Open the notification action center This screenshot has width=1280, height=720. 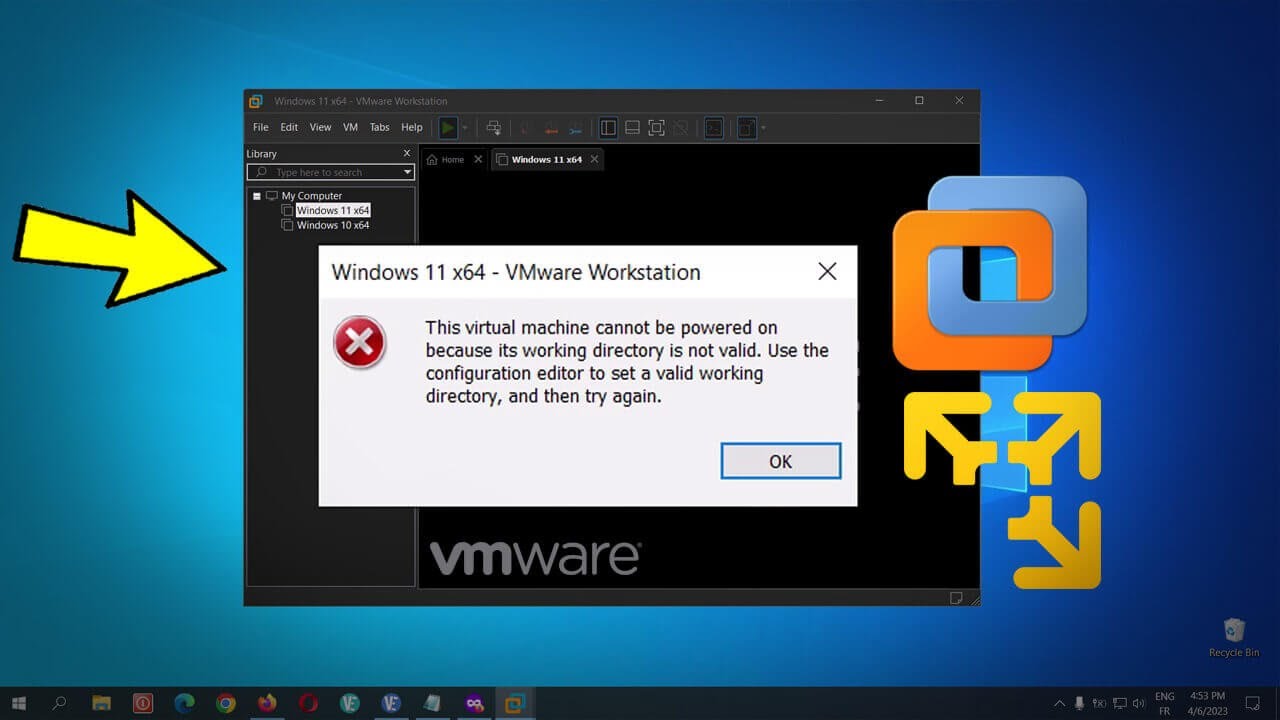(1253, 703)
